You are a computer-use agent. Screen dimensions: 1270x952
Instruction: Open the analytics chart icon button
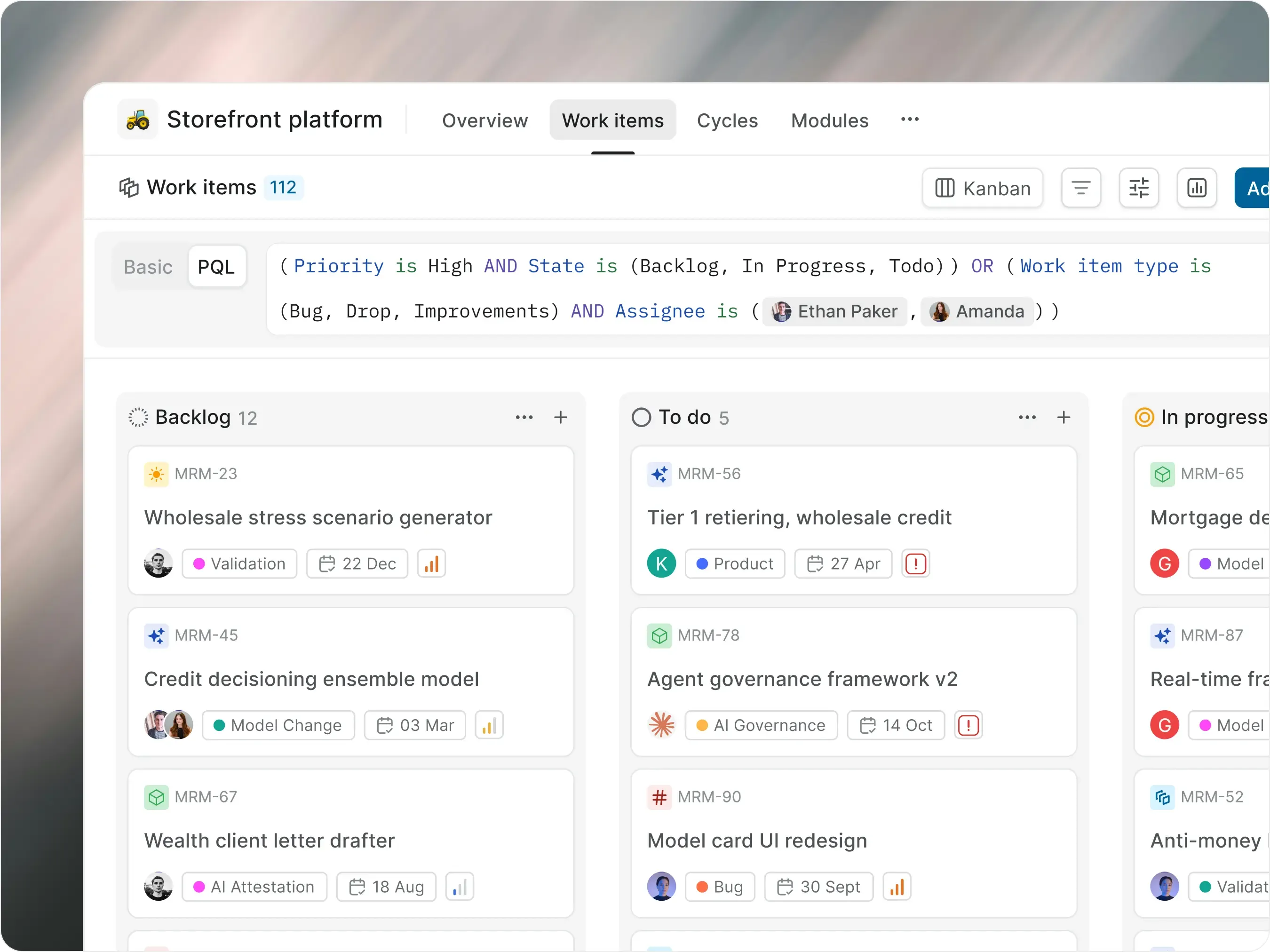click(x=1197, y=188)
